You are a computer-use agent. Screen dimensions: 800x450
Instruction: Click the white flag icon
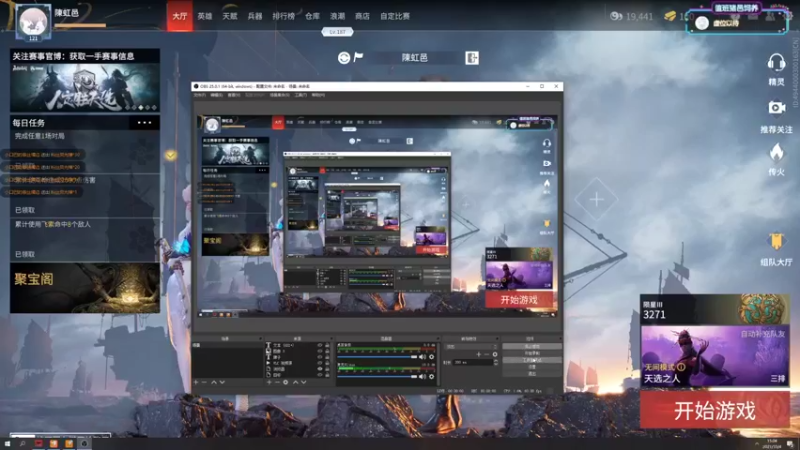[x=358, y=57]
